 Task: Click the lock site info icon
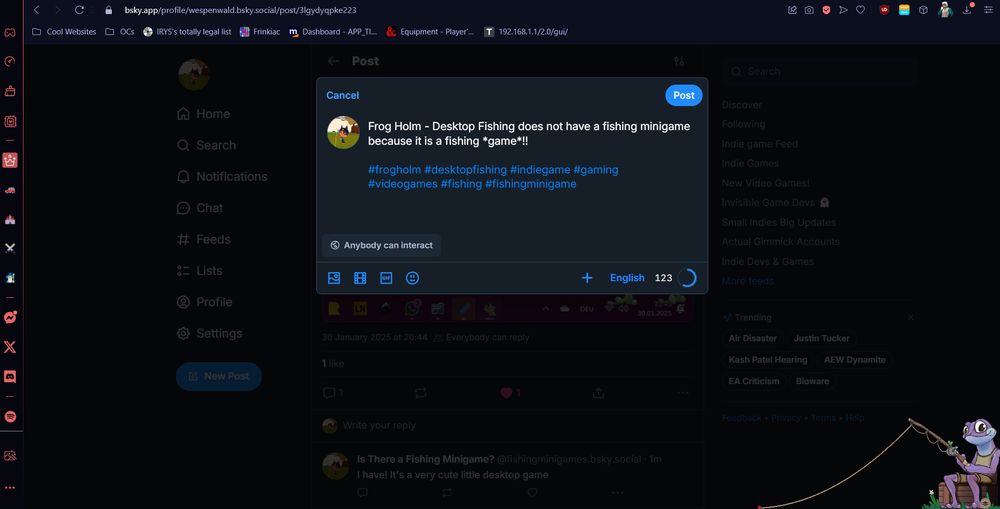[108, 10]
